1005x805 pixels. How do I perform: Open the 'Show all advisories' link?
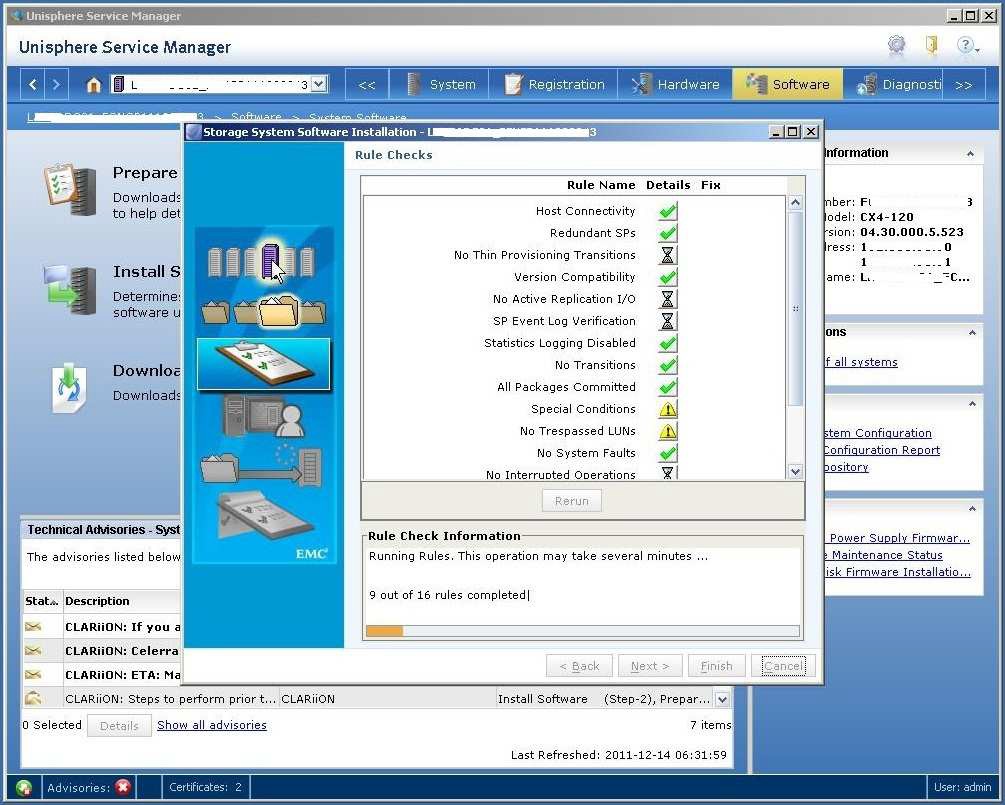point(212,725)
